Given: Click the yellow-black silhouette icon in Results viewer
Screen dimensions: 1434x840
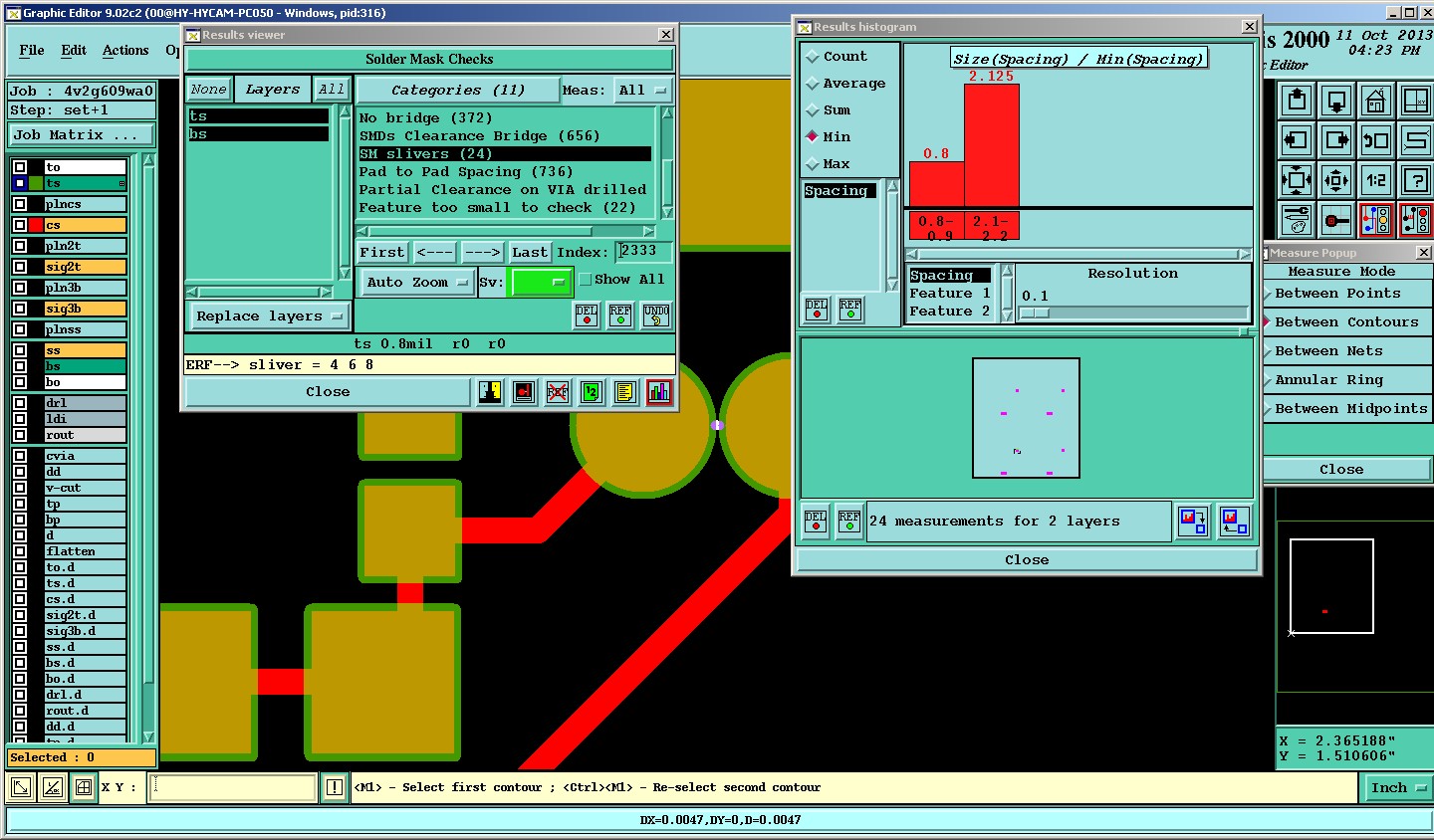Looking at the screenshot, I should 490,392.
